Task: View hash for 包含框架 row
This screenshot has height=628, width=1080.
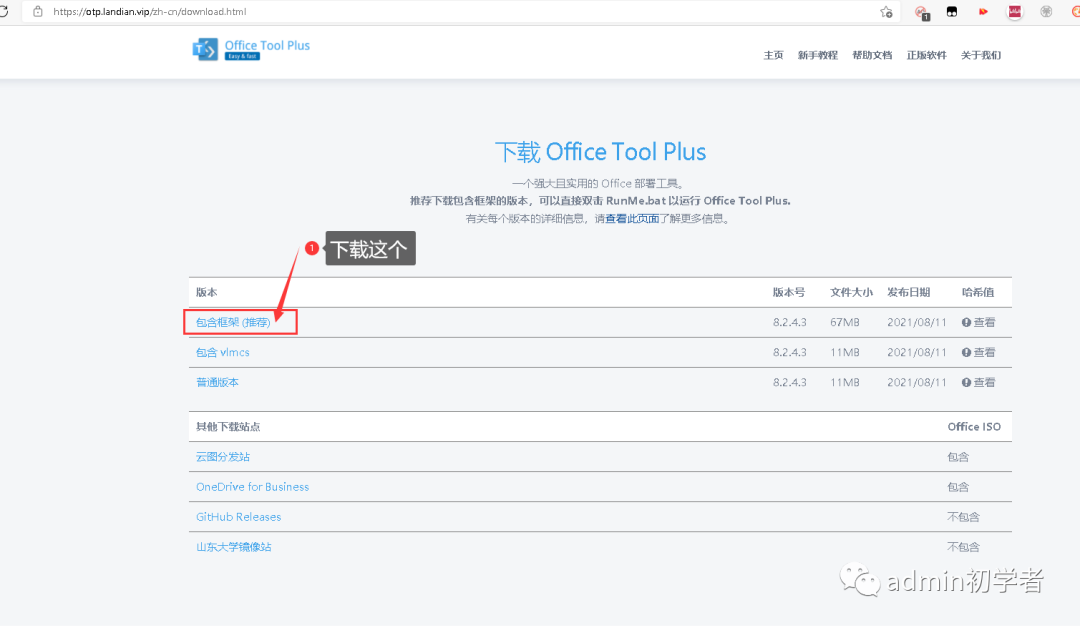Action: [978, 322]
